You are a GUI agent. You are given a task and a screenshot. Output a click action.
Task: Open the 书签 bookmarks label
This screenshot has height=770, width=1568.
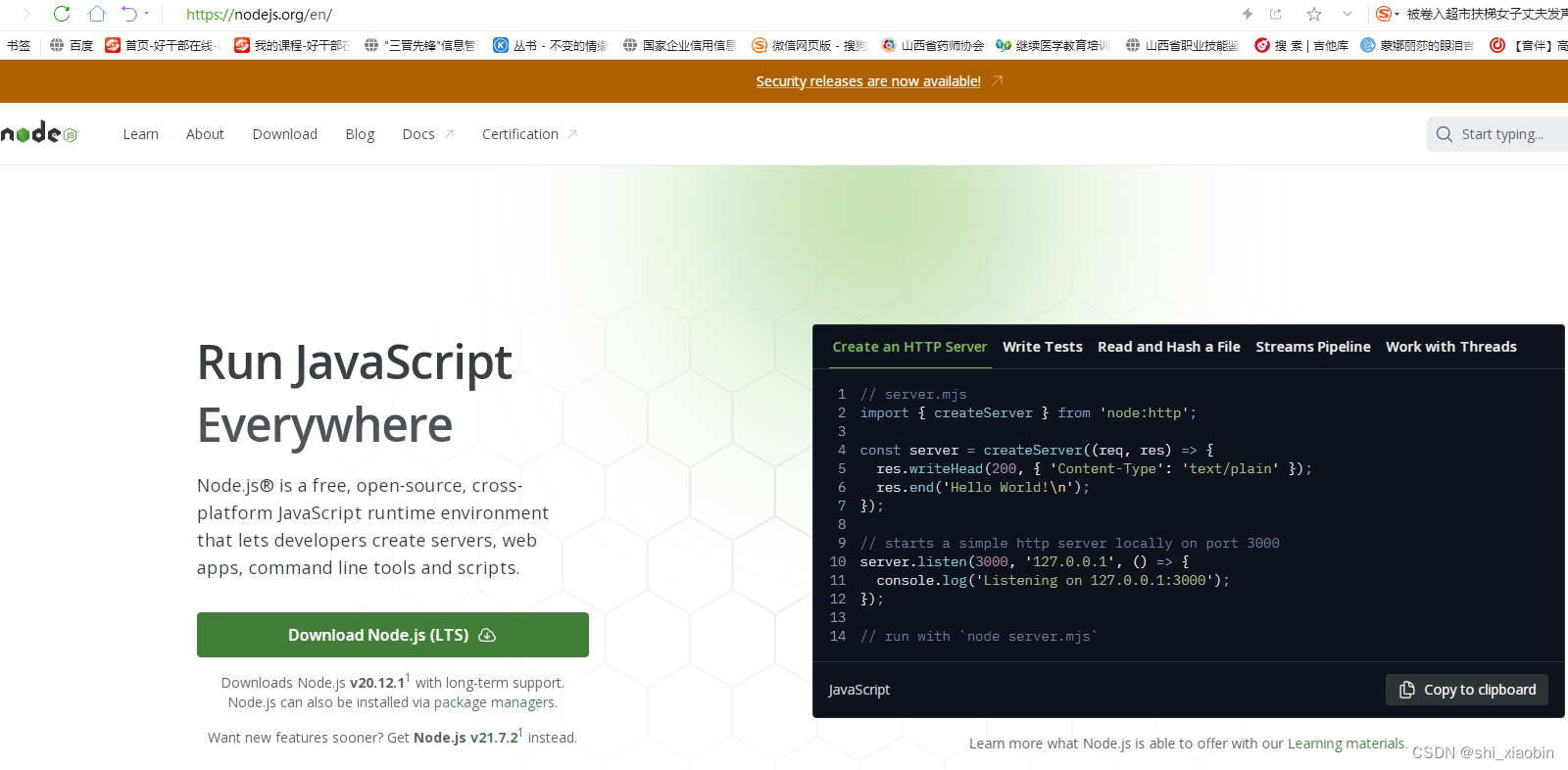click(x=19, y=45)
